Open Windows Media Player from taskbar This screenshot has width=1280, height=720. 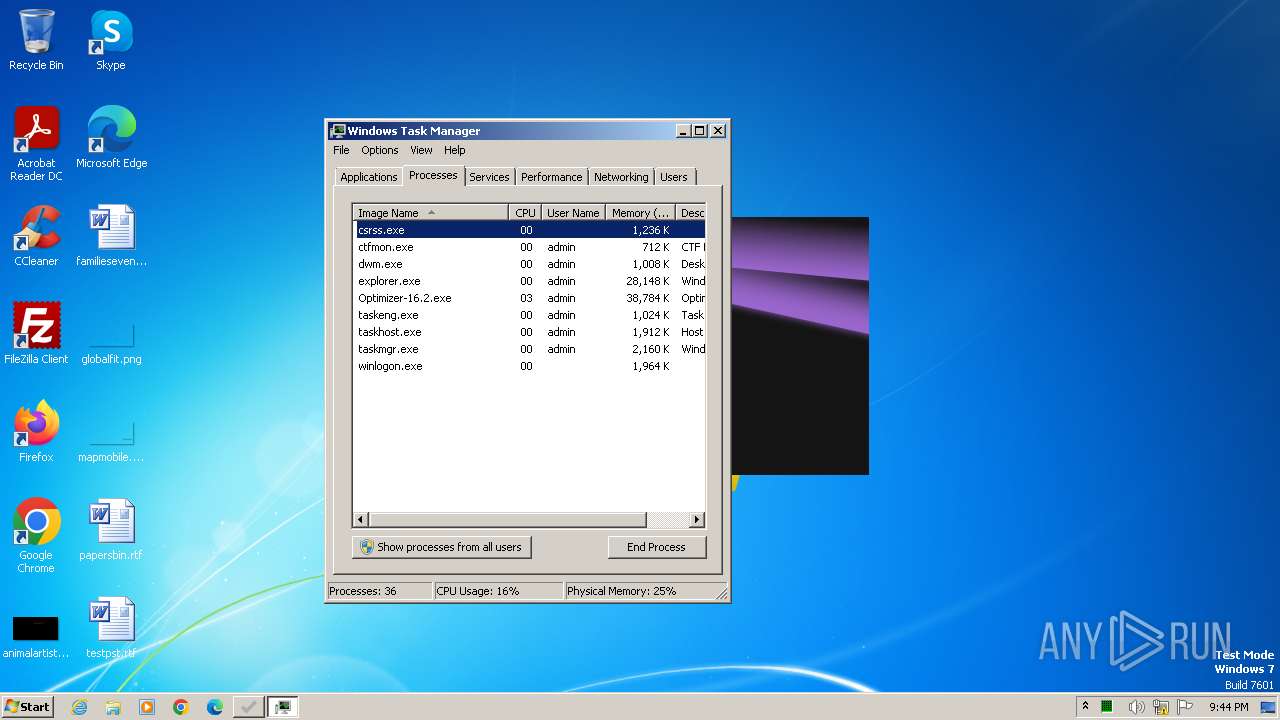click(x=147, y=707)
